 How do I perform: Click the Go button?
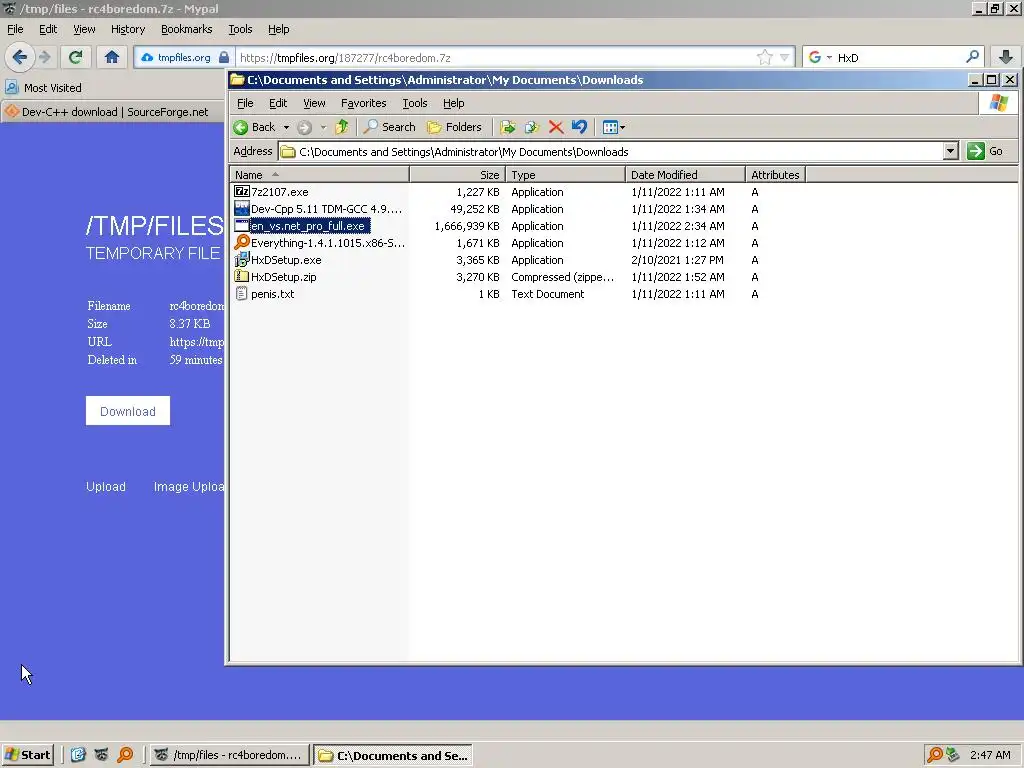985,152
